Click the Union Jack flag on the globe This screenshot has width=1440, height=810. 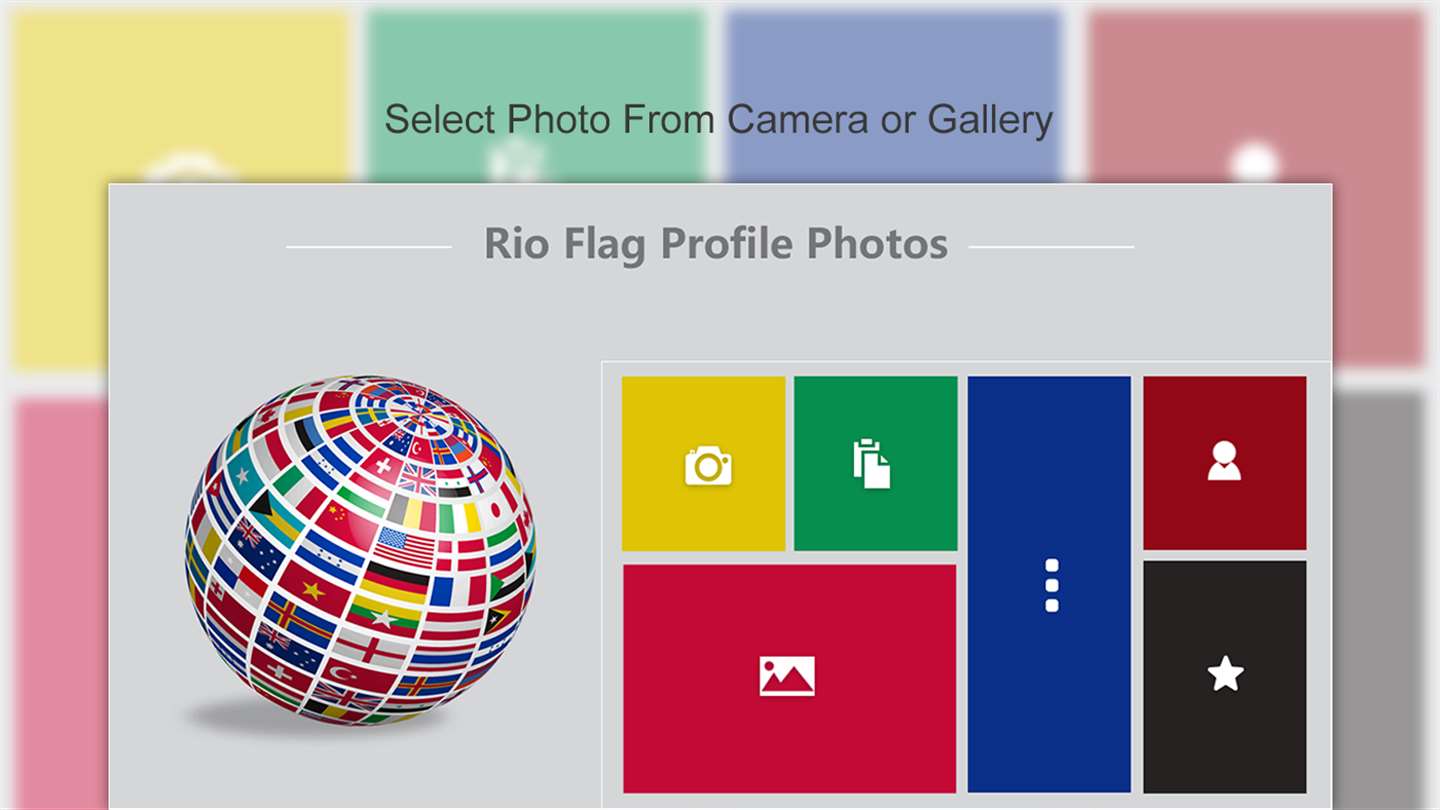click(x=416, y=478)
